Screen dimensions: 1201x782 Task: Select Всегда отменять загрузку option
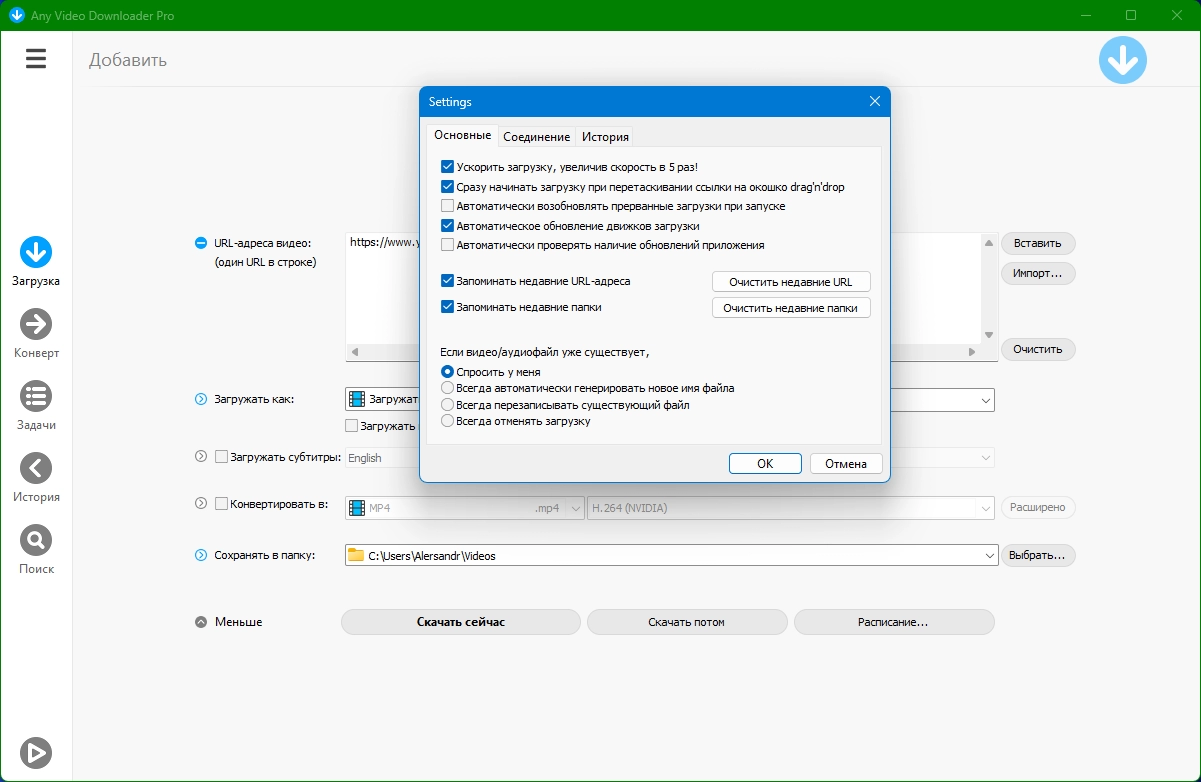point(447,421)
